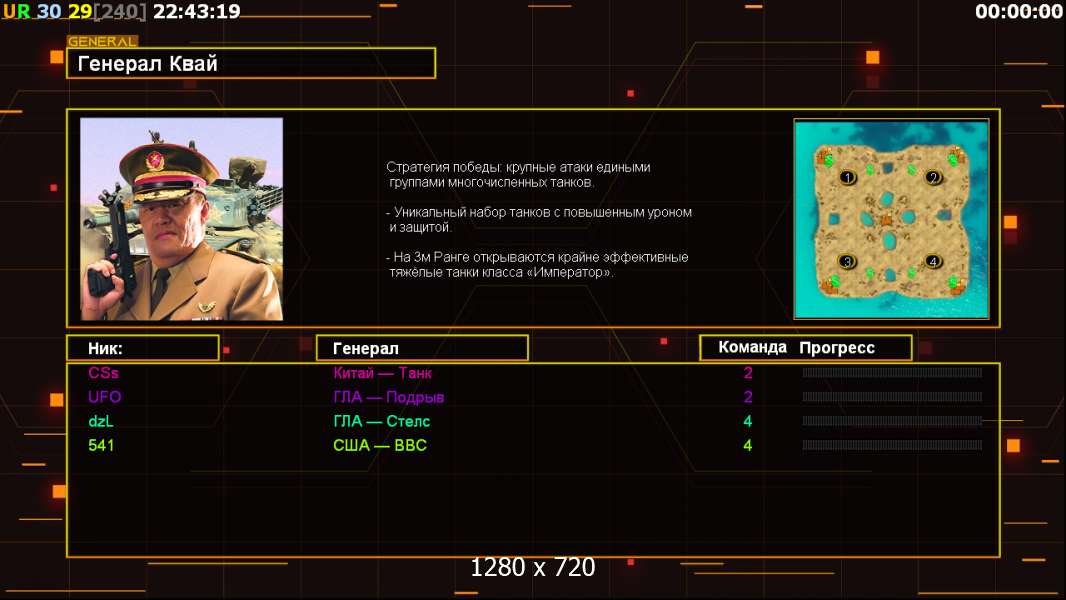Select start position 1 on the map
Image resolution: width=1066 pixels, height=600 pixels.
tap(847, 178)
